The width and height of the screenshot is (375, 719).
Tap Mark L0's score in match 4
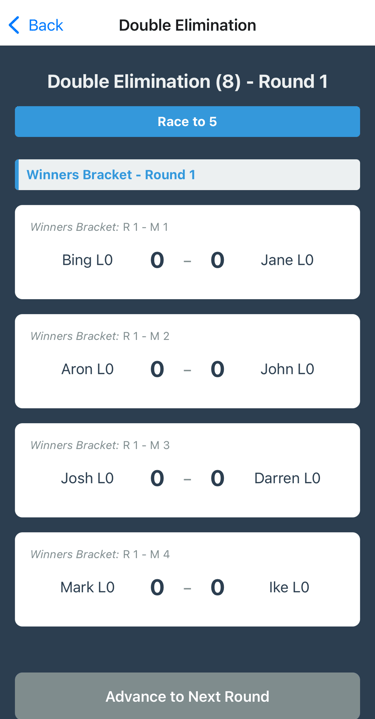[x=157, y=587]
